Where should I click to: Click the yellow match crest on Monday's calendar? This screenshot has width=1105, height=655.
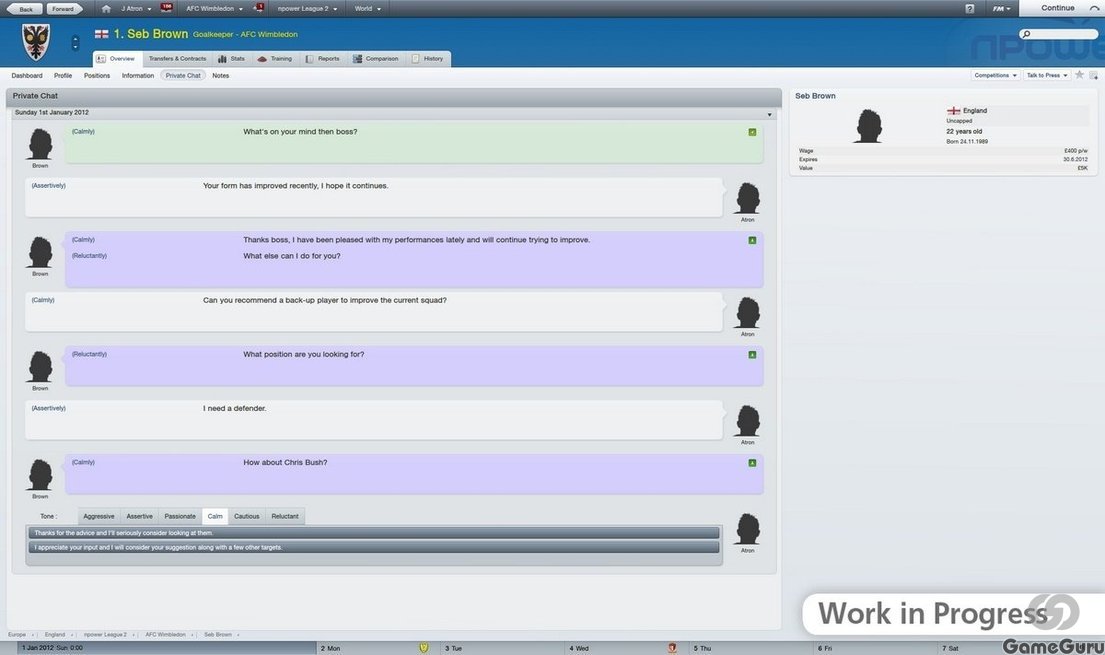pyautogui.click(x=424, y=648)
